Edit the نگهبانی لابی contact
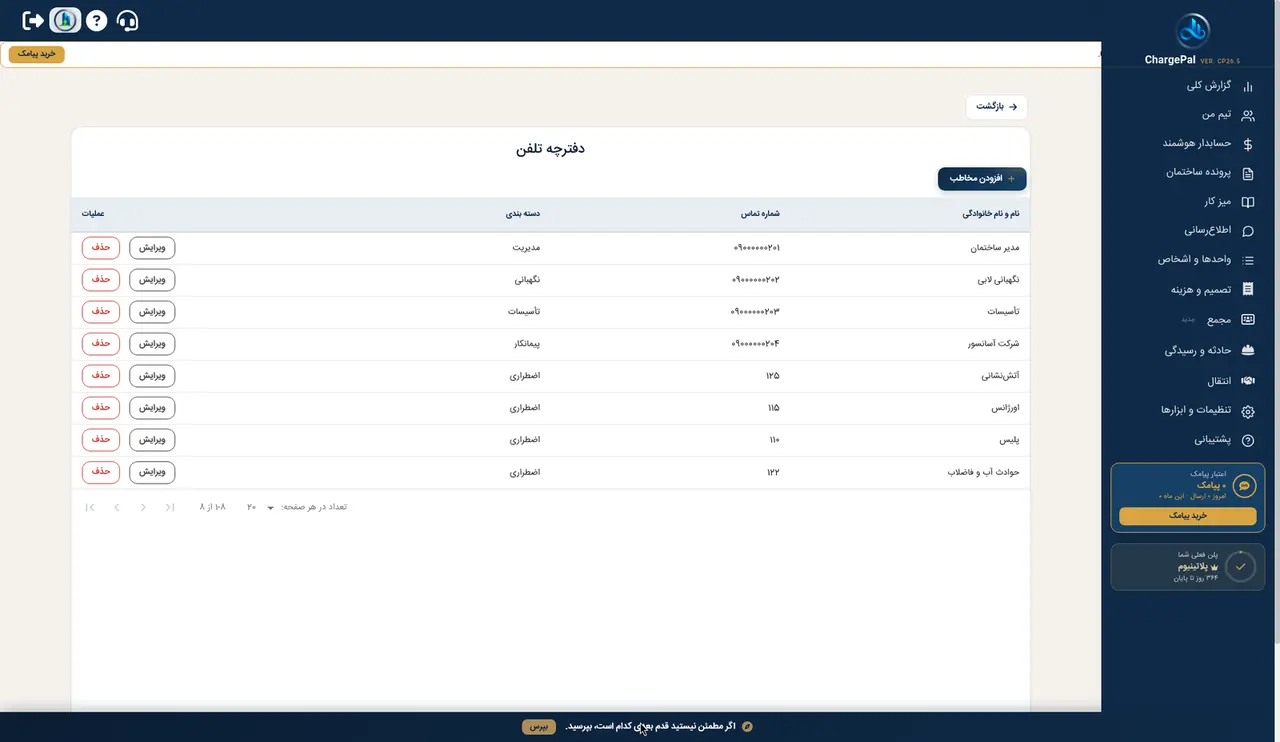Screen dimensions: 1280x742 [152, 280]
